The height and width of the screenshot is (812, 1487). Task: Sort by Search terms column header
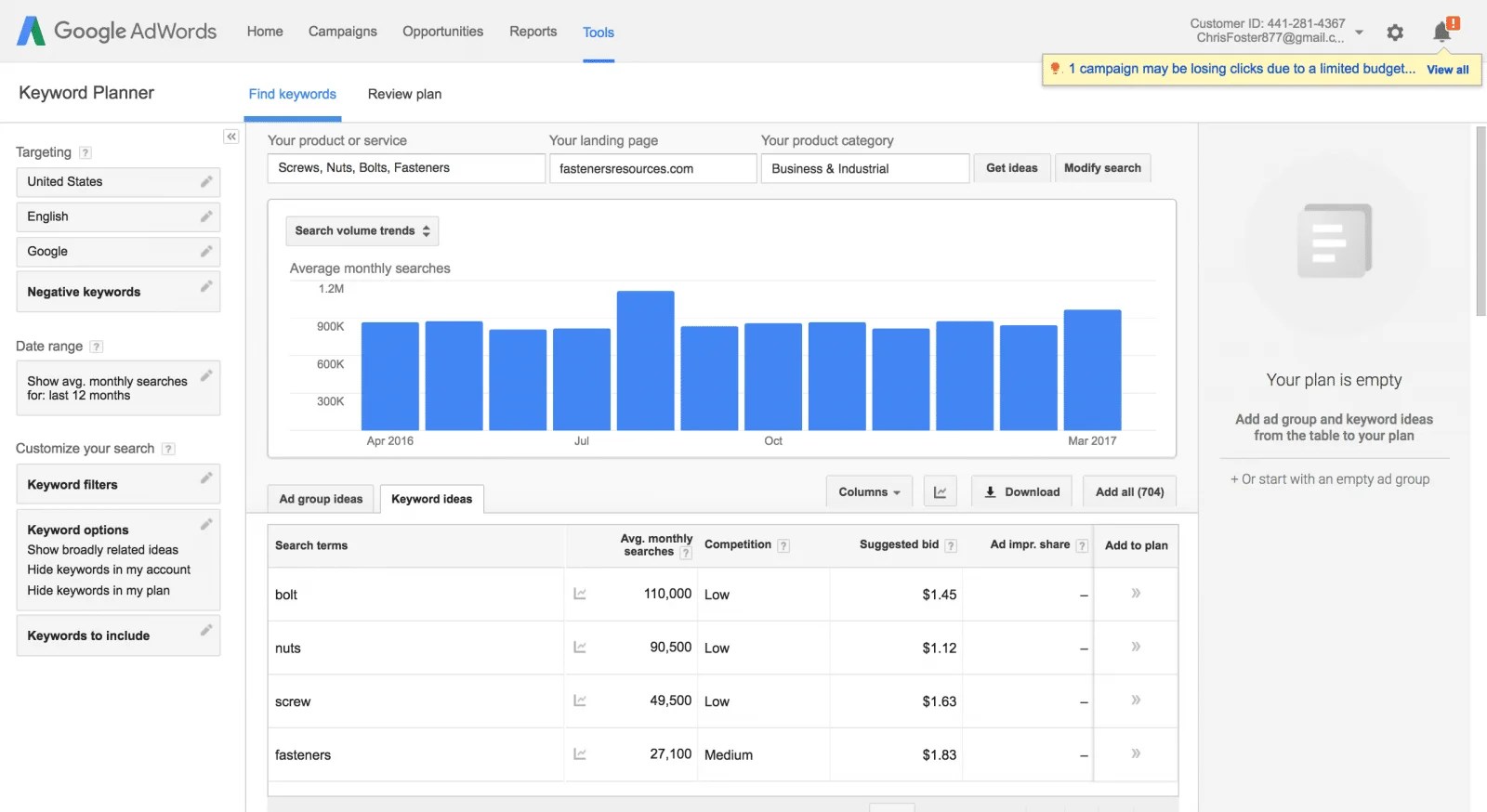[x=311, y=545]
